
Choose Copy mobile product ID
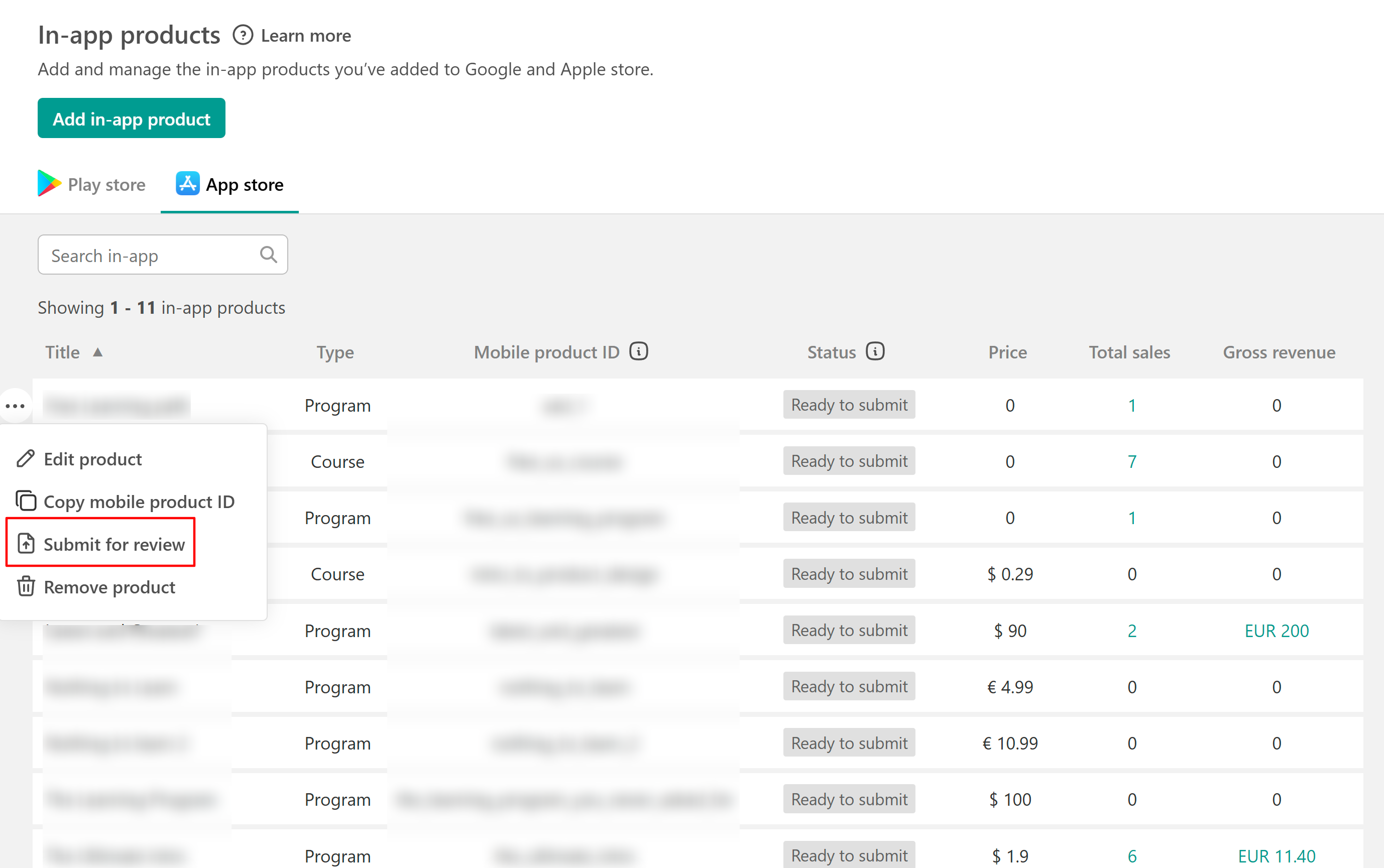tap(139, 502)
